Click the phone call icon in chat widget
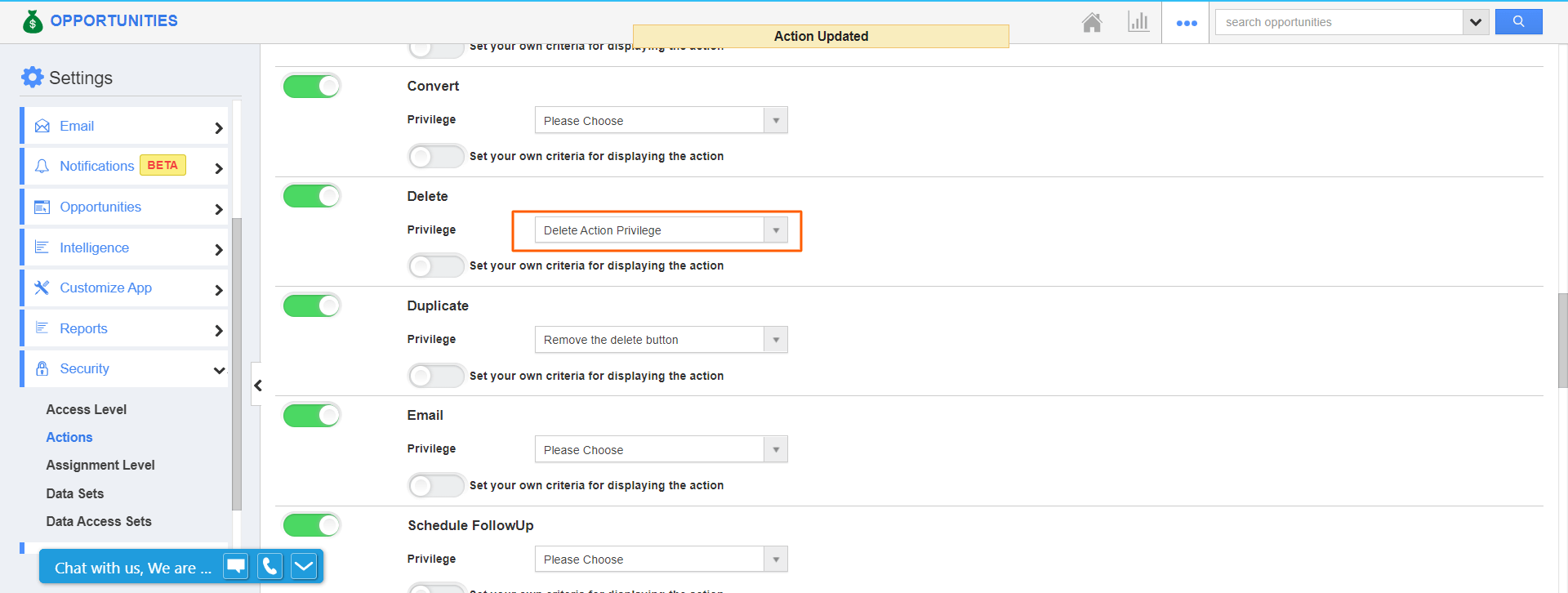1568x593 pixels. click(x=269, y=566)
